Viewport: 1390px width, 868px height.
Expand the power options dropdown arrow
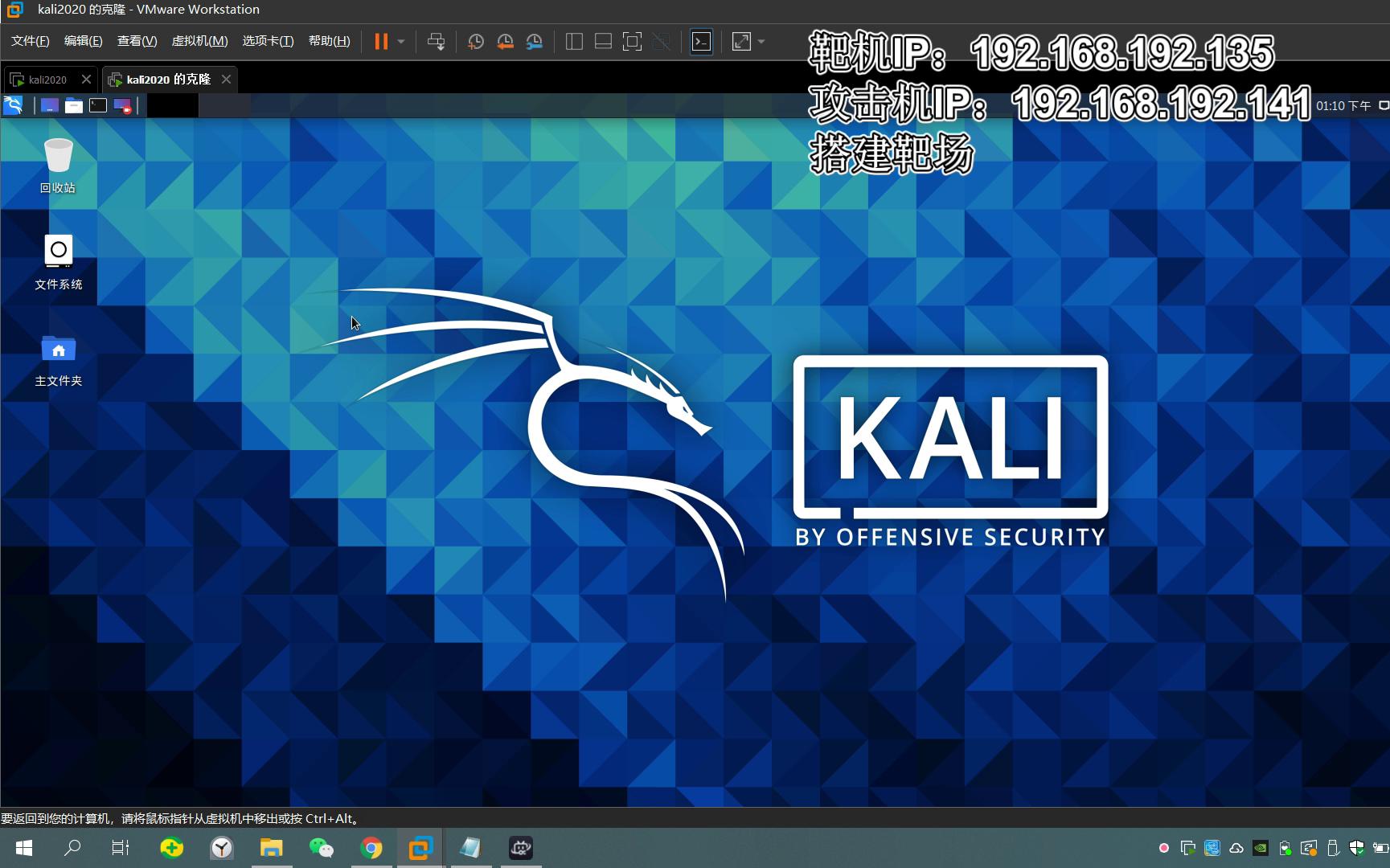401,42
